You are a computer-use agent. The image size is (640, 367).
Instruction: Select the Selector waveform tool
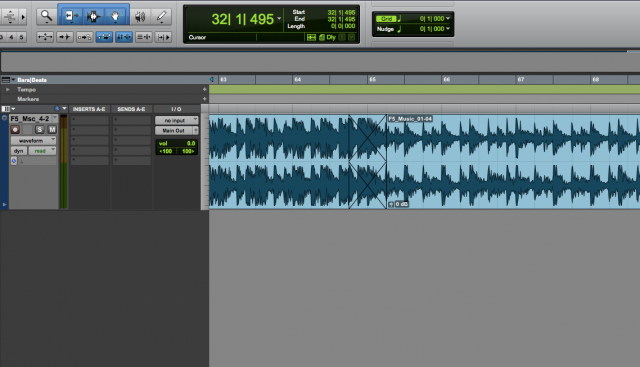93,16
